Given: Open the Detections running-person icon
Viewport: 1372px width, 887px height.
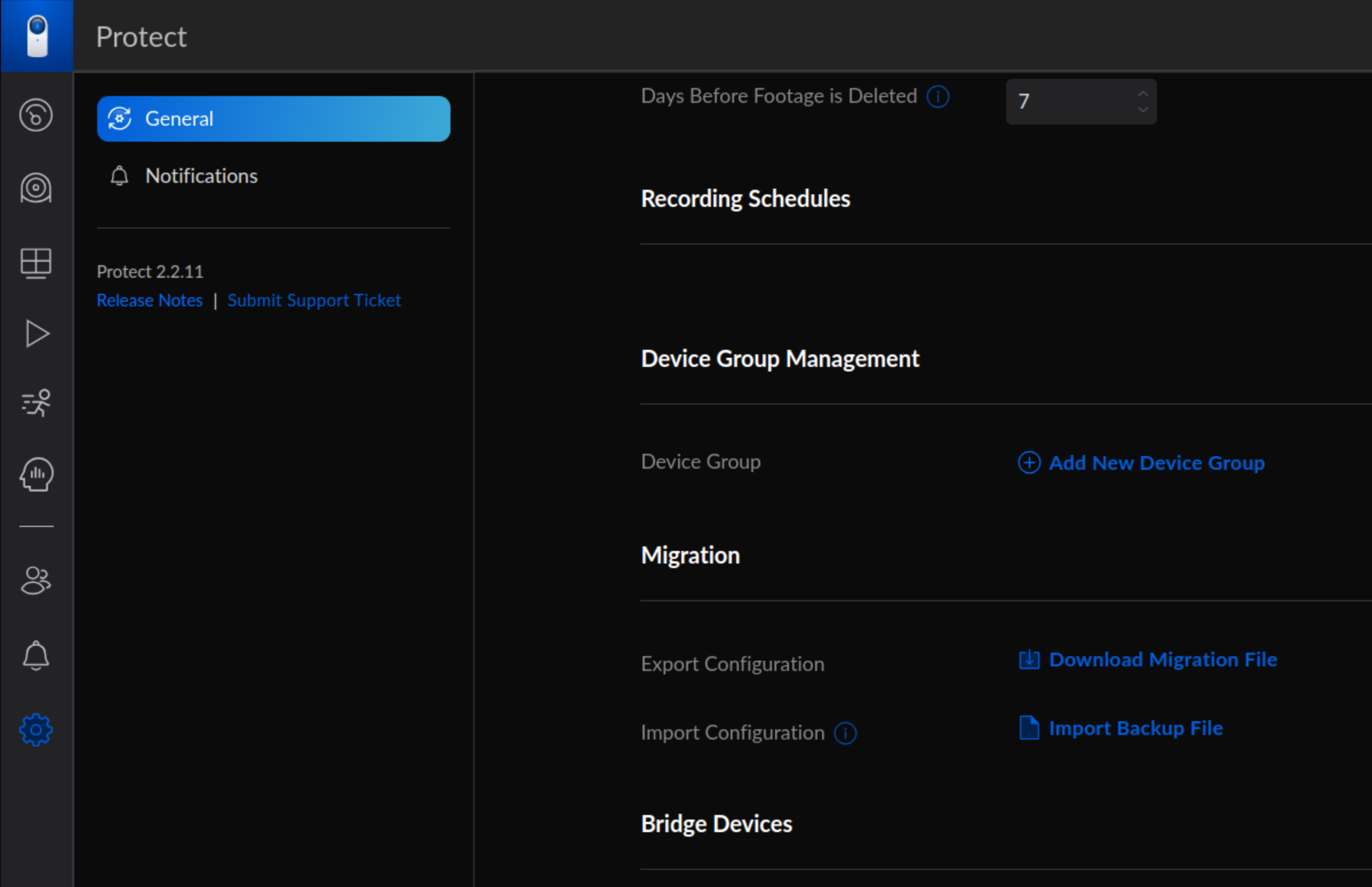Looking at the screenshot, I should (x=36, y=402).
